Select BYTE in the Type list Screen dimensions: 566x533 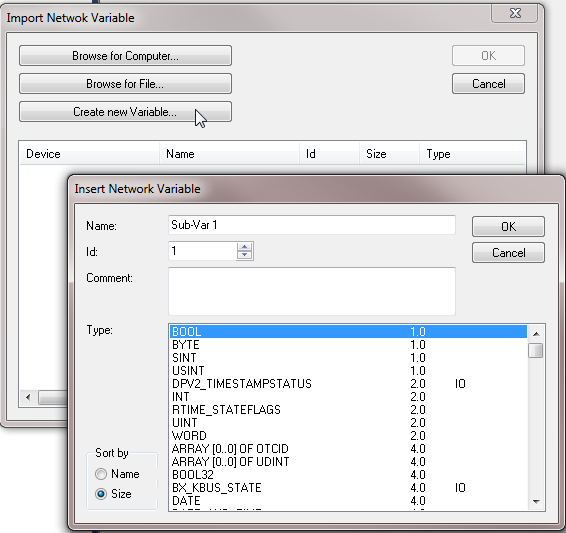tap(348, 345)
